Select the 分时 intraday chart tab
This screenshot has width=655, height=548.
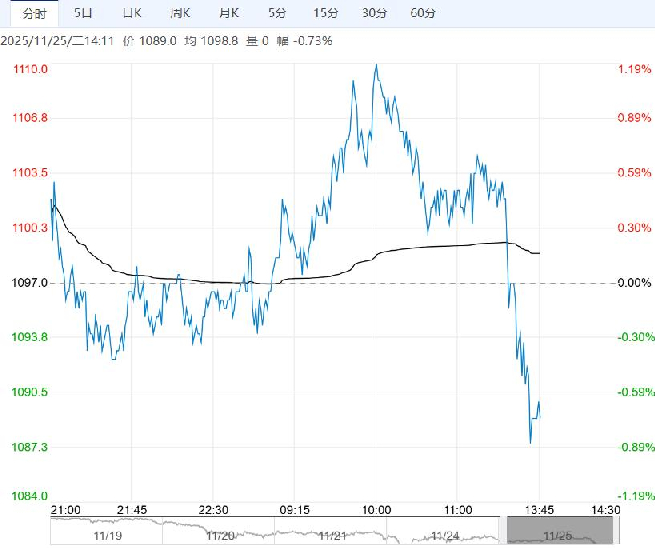(33, 13)
